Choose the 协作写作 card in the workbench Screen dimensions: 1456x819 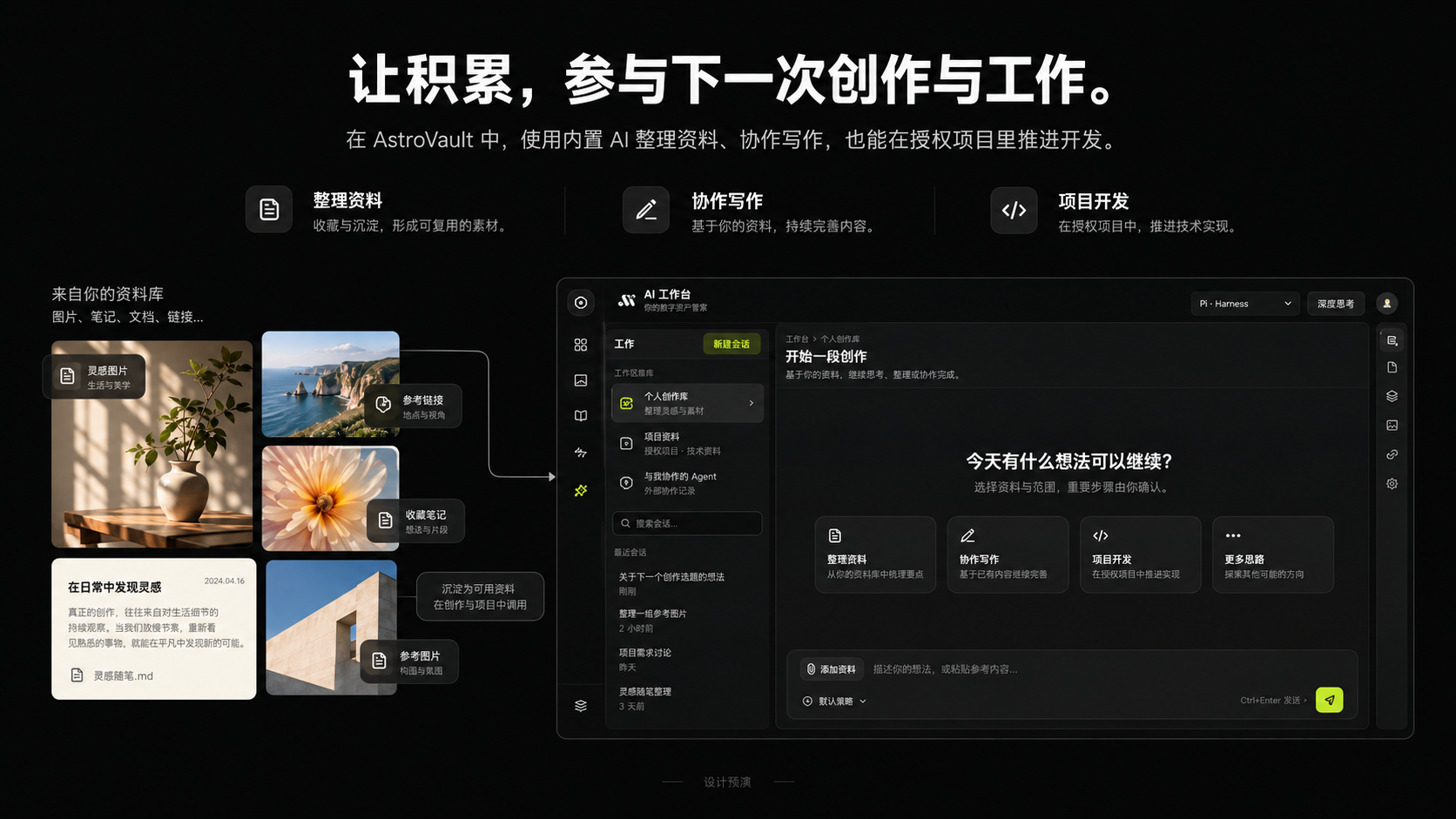click(x=1008, y=554)
